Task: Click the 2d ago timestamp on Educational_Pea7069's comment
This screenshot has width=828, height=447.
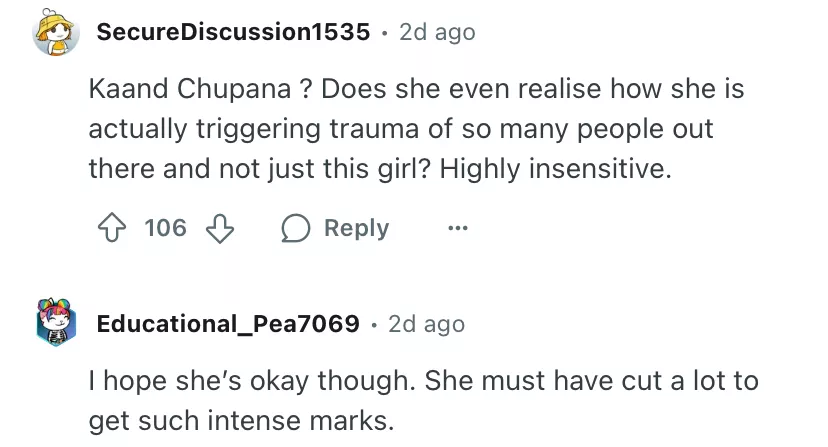Action: coord(426,324)
